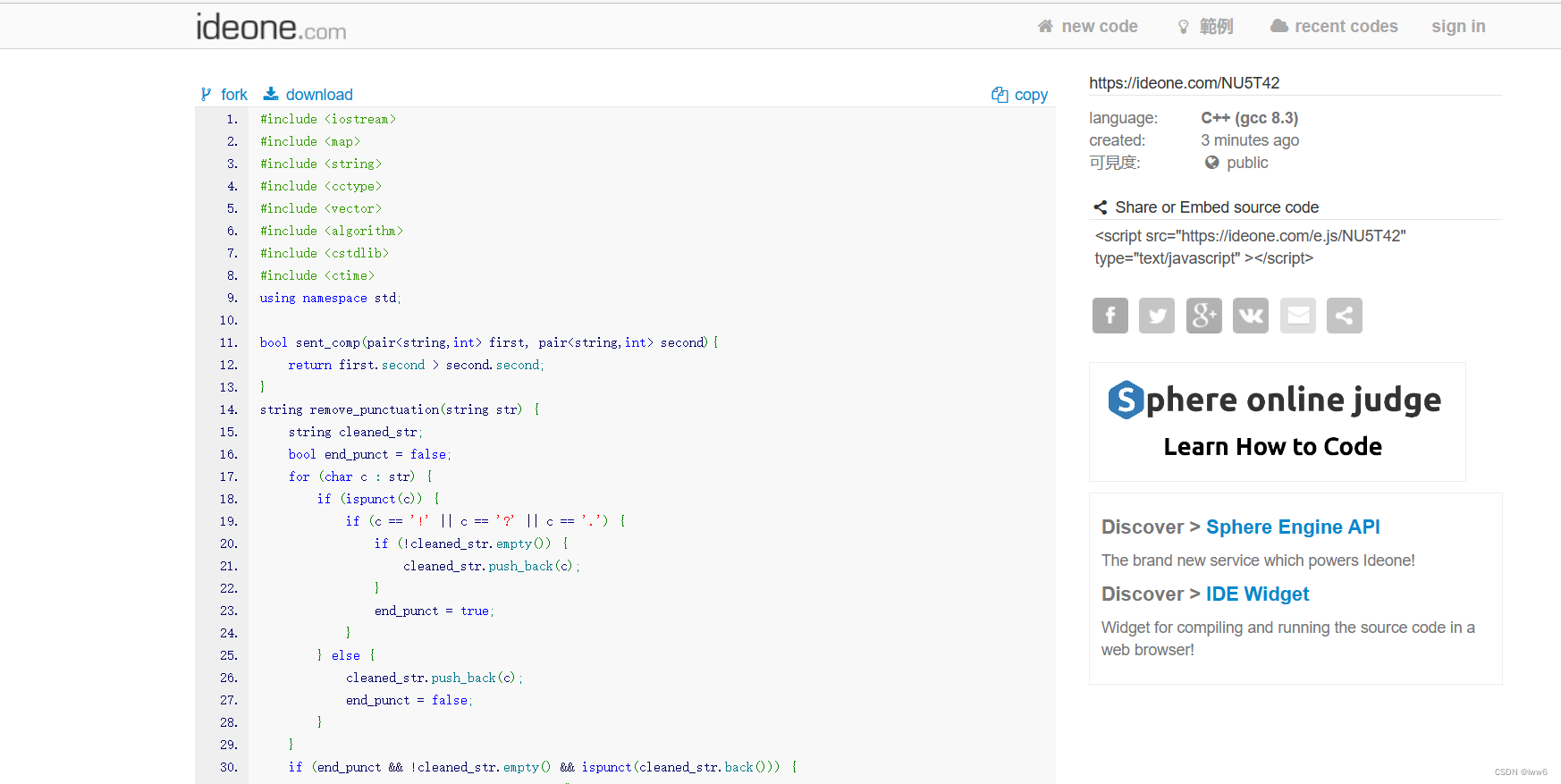Screen dimensions: 1561x784
Task: Click the Share or Embed source code heading
Action: [x=1217, y=207]
